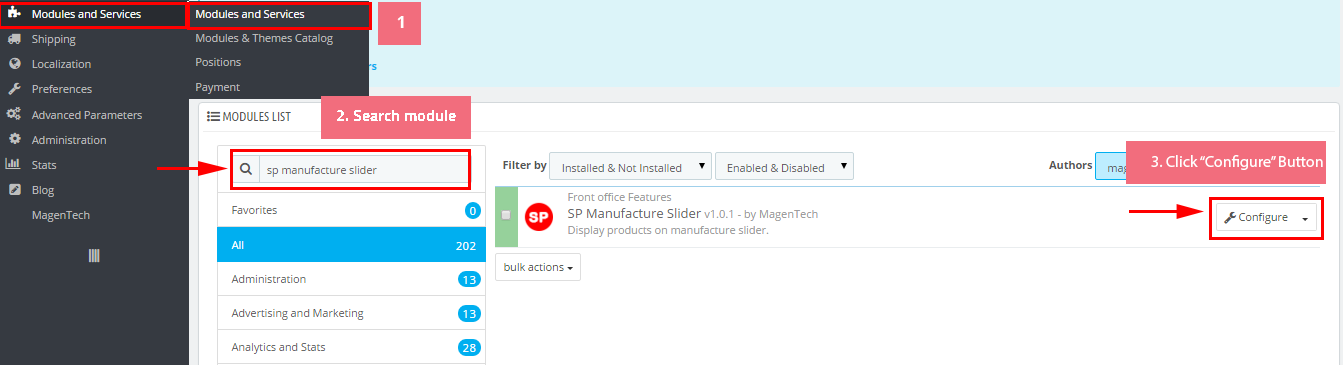Viewport: 1343px width, 365px height.
Task: Tick the SP Manufacture Slider checkbox
Action: 506,215
